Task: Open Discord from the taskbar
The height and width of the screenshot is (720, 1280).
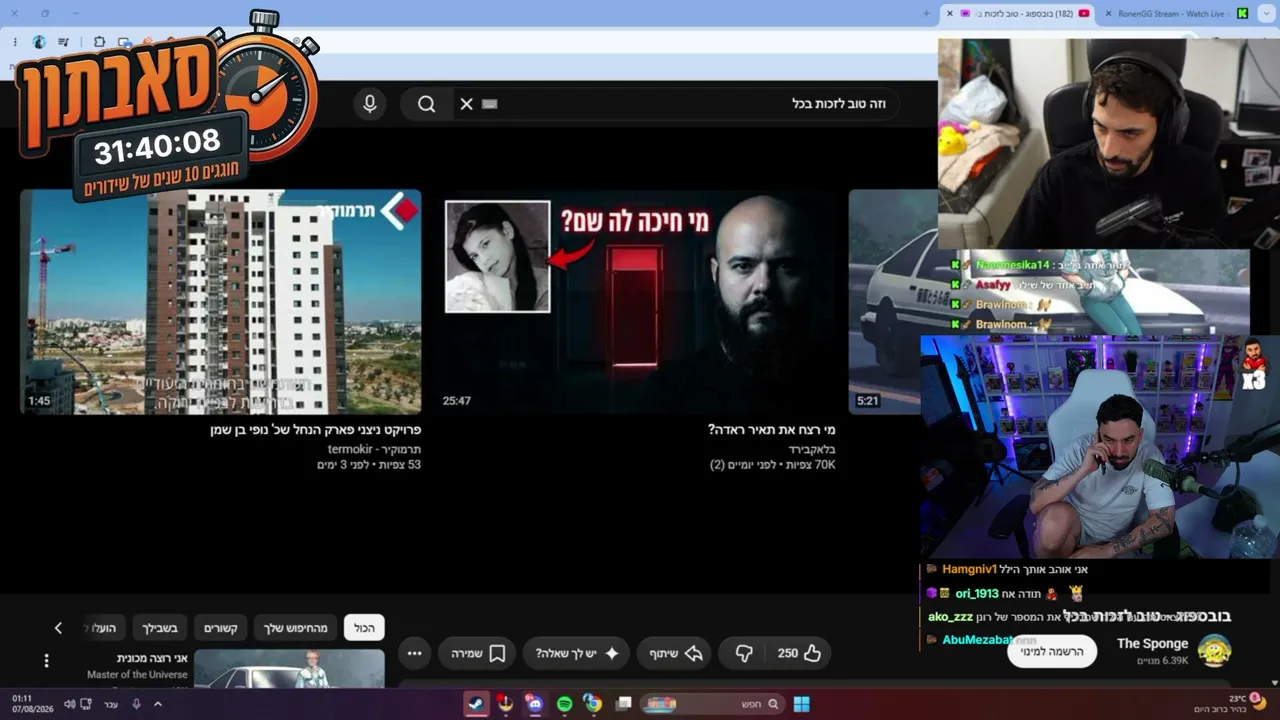Action: [x=535, y=704]
